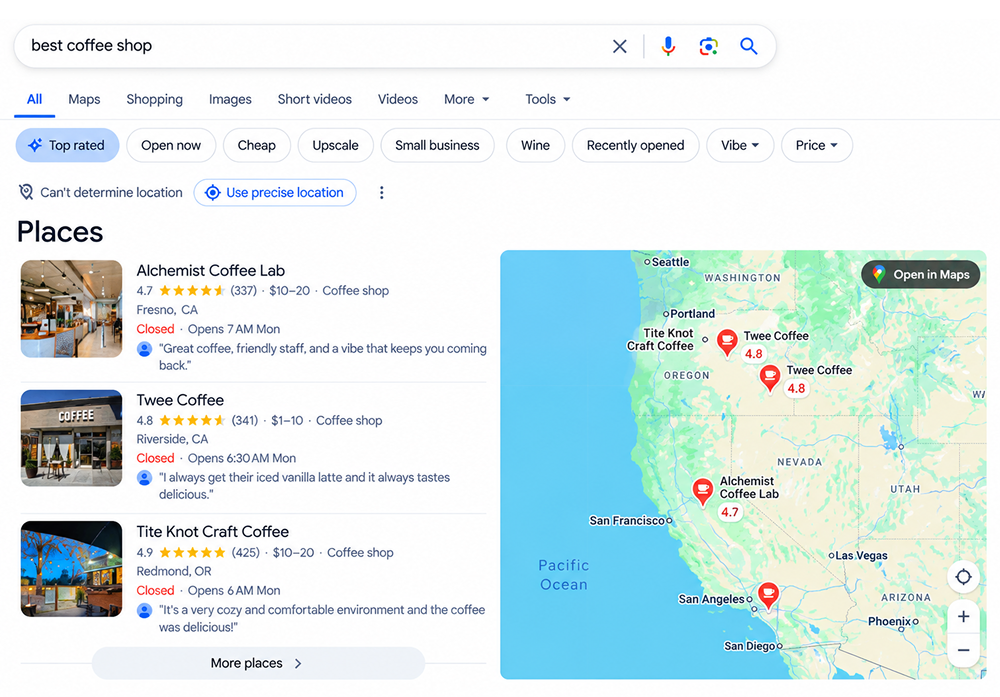Image resolution: width=1000 pixels, height=697 pixels.
Task: Toggle the Open now filter chip
Action: pos(171,145)
